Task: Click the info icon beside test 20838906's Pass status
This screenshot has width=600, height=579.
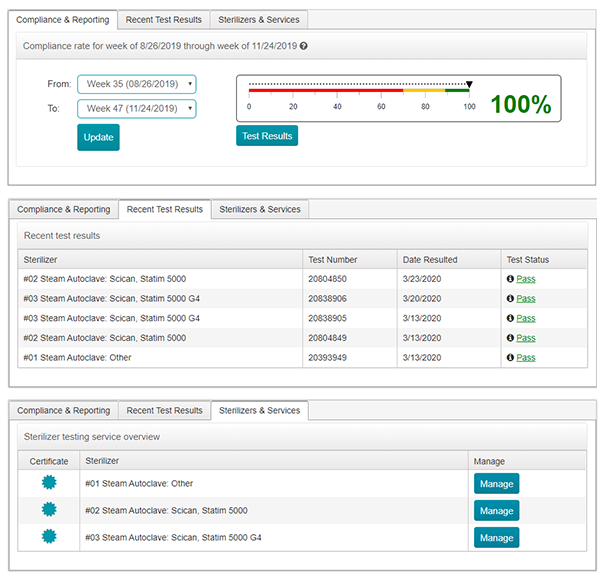Action: [510, 299]
